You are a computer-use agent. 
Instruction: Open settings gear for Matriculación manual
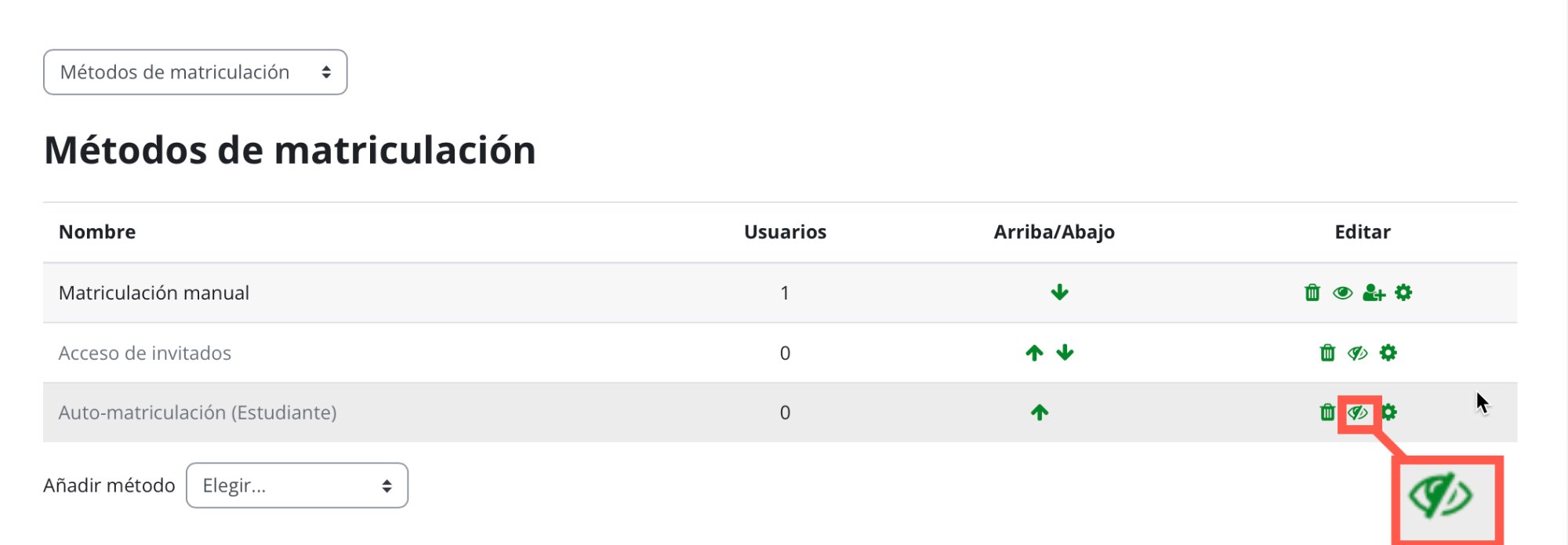point(1403,292)
